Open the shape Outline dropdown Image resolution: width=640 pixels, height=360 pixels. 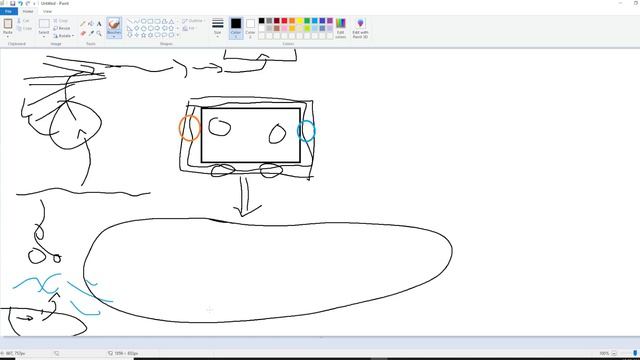tap(193, 21)
